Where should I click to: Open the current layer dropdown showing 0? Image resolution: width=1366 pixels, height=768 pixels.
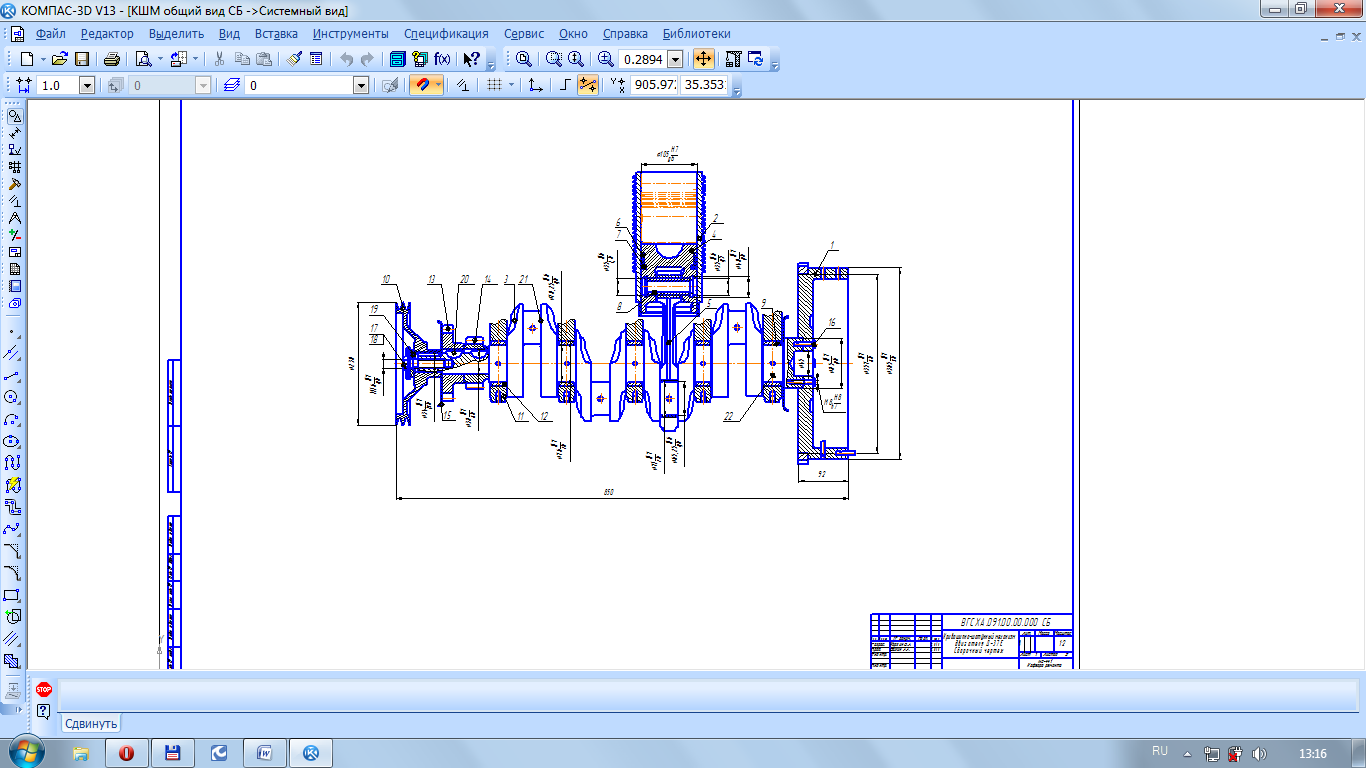coord(362,86)
